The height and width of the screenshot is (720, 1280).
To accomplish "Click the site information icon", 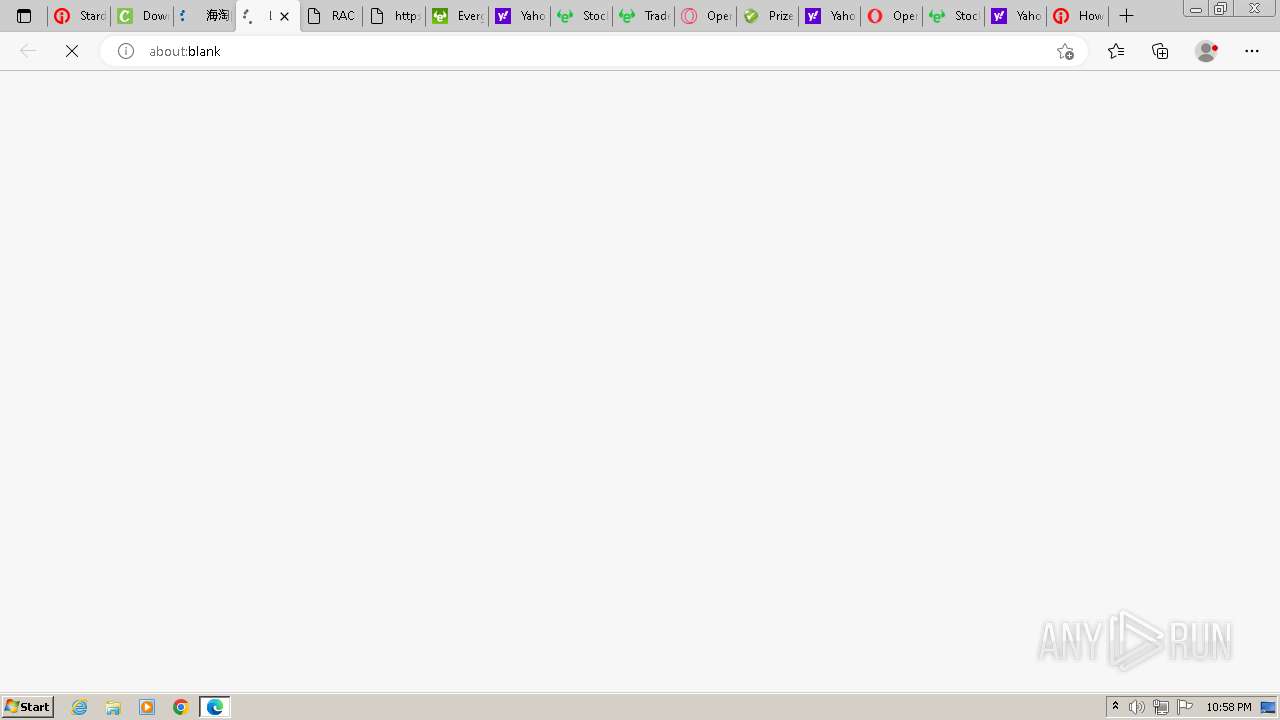I will tap(126, 51).
